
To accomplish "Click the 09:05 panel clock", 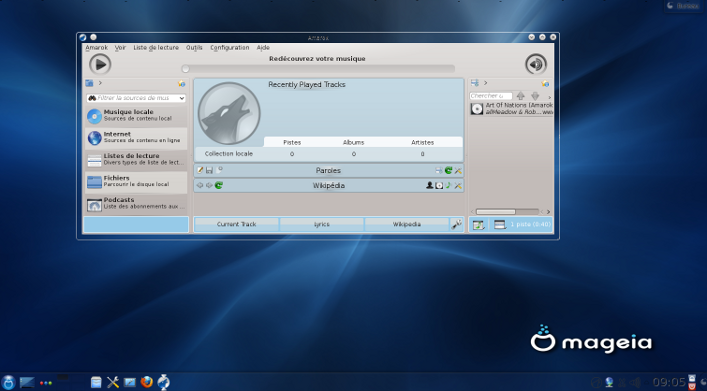I will 669,382.
